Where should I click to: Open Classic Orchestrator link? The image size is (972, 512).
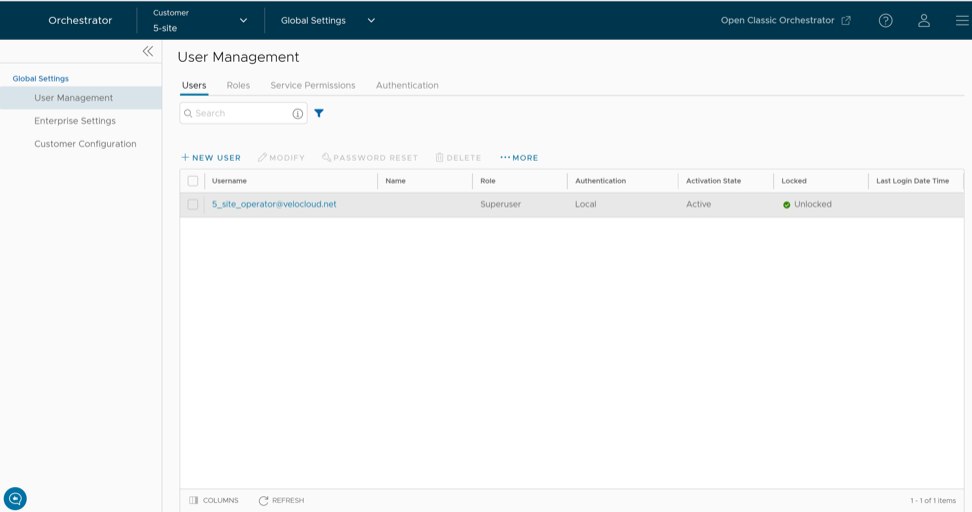click(786, 20)
